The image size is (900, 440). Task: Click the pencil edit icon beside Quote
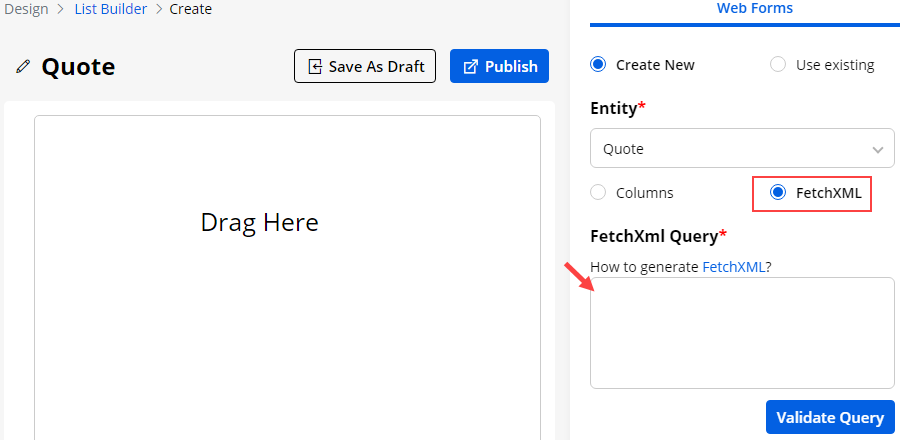[23, 67]
